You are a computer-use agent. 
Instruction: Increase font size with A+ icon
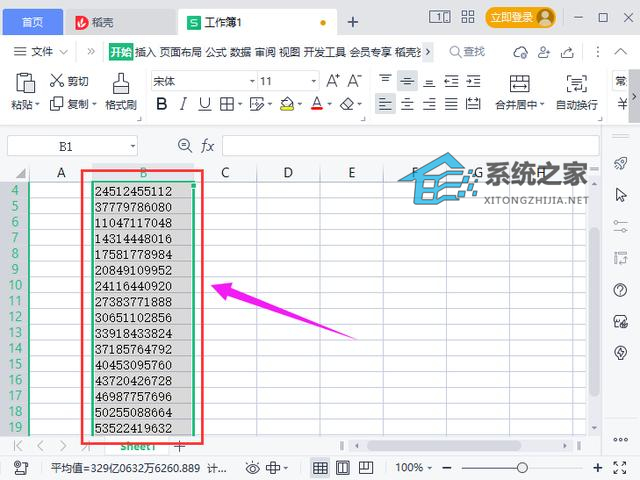[x=333, y=81]
